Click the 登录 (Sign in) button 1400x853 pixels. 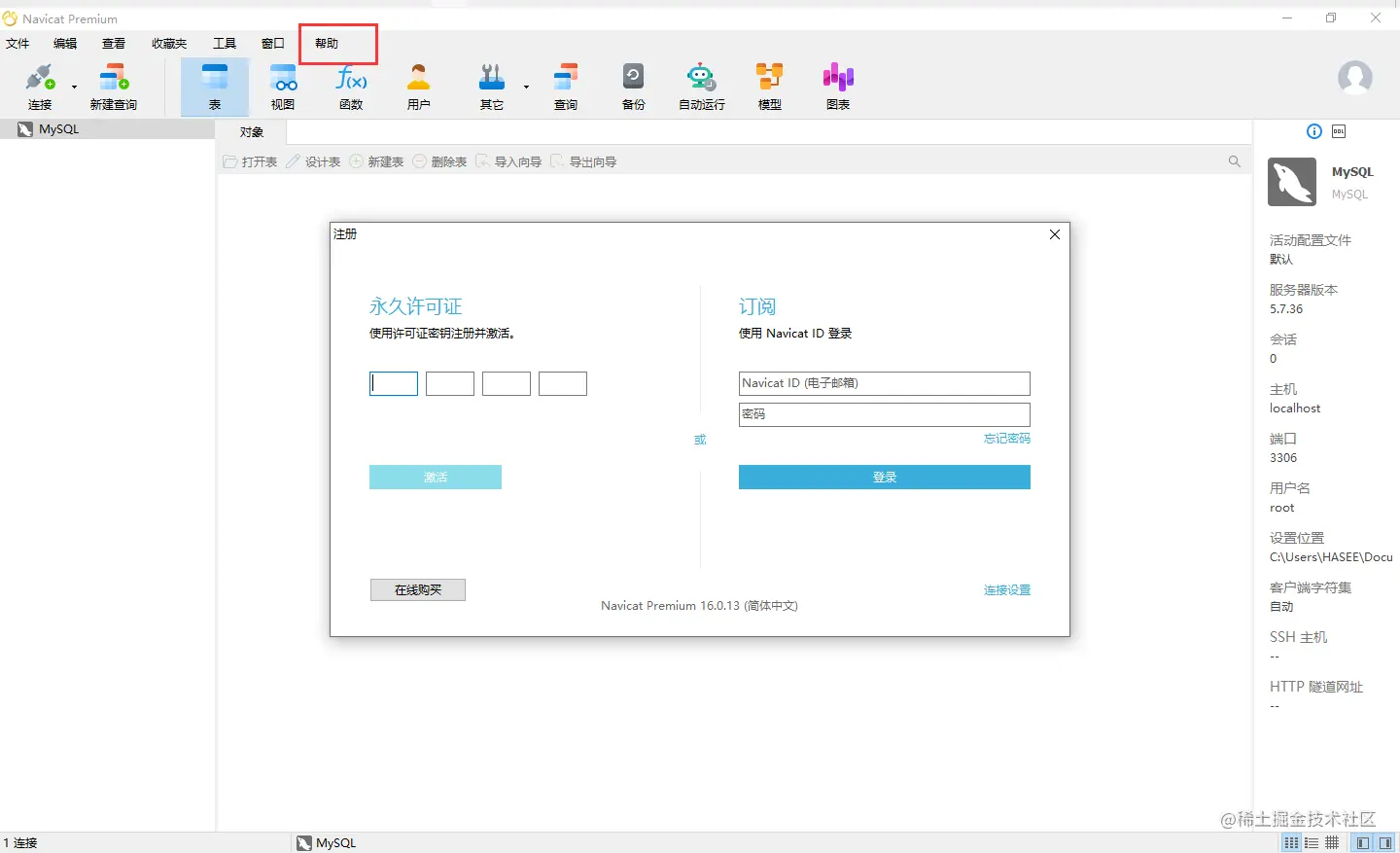pos(885,477)
